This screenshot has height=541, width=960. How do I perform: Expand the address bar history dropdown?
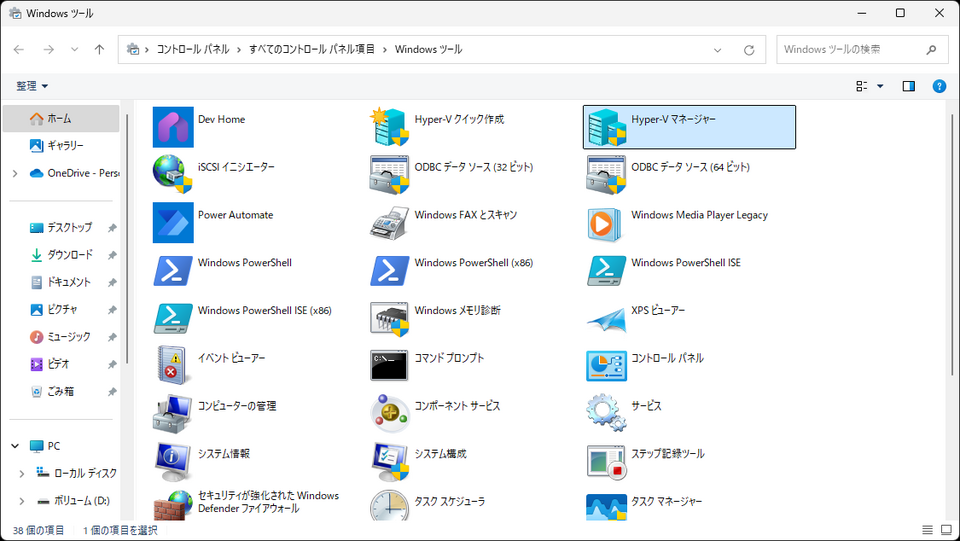pos(718,50)
